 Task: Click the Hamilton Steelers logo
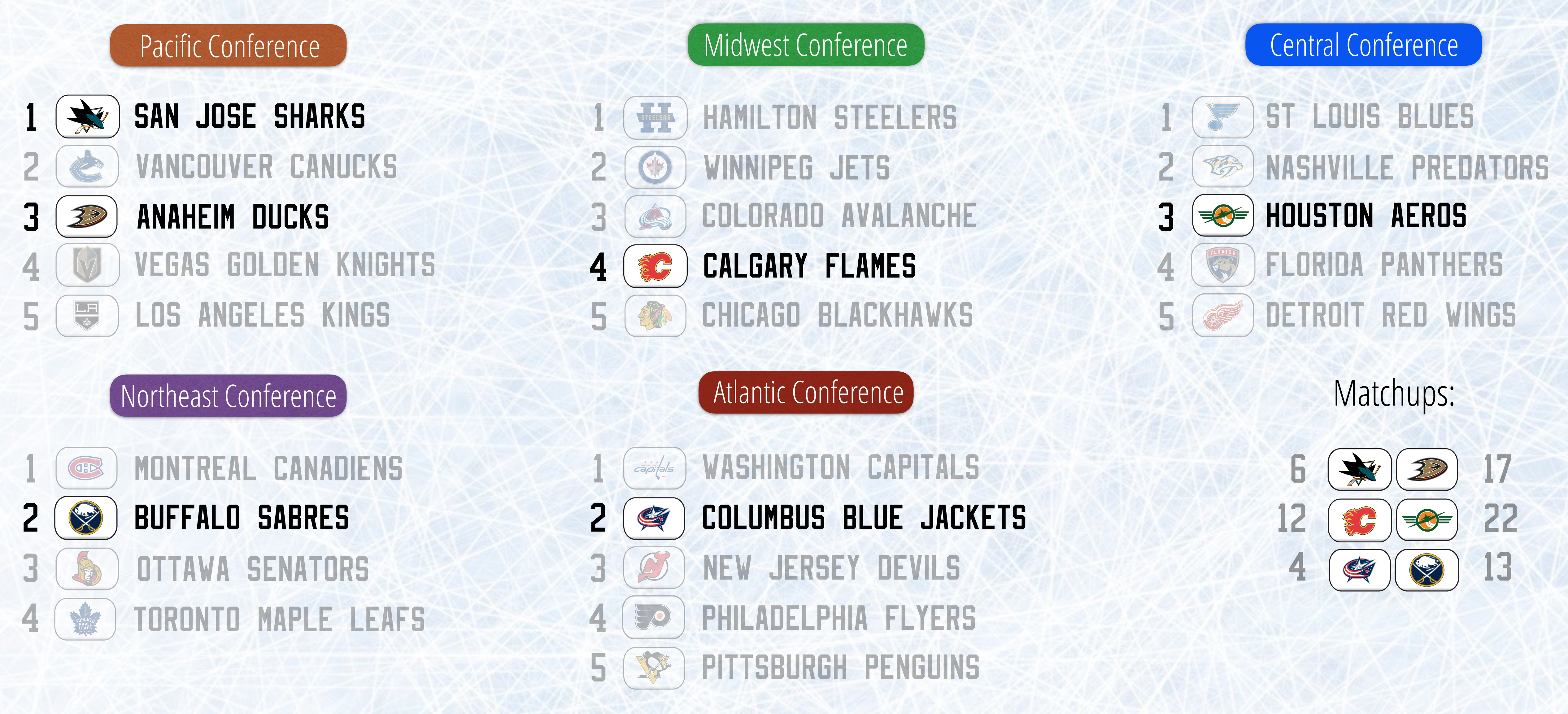coord(655,117)
